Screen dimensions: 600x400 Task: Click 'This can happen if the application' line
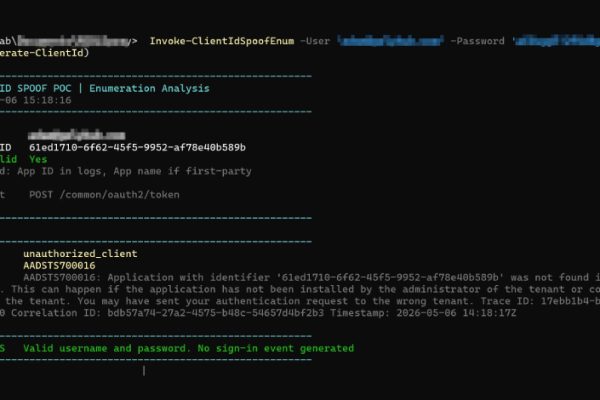coord(300,289)
